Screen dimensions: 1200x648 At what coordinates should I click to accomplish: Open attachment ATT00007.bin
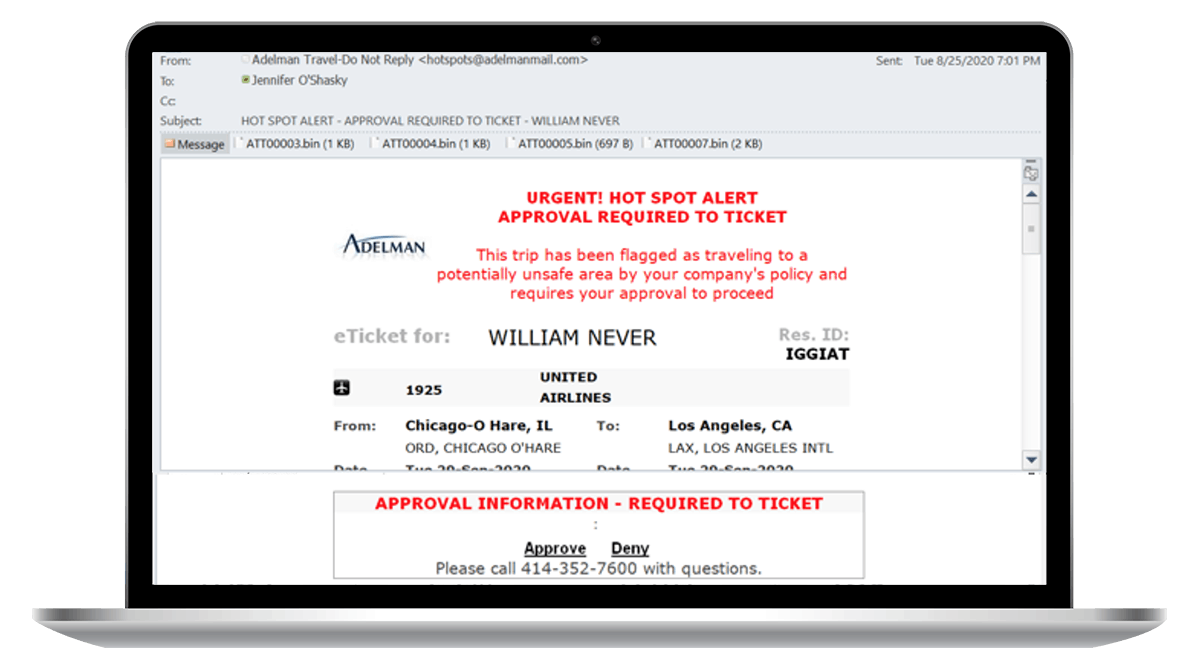coord(706,144)
